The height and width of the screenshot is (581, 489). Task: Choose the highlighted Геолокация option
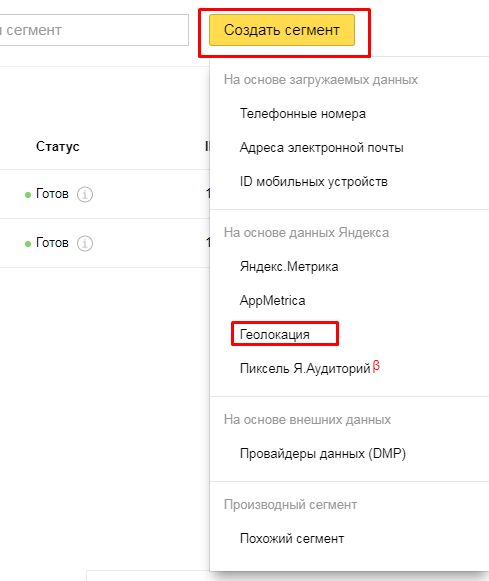(x=275, y=334)
